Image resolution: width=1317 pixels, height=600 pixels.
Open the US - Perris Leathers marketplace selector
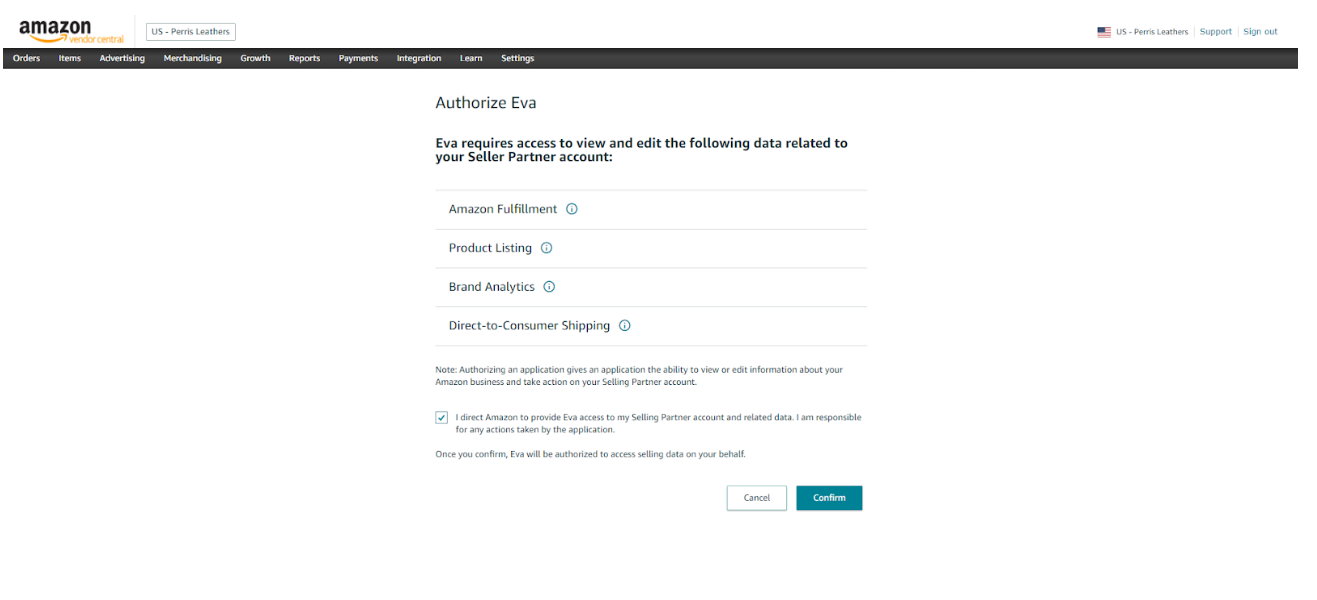point(190,31)
